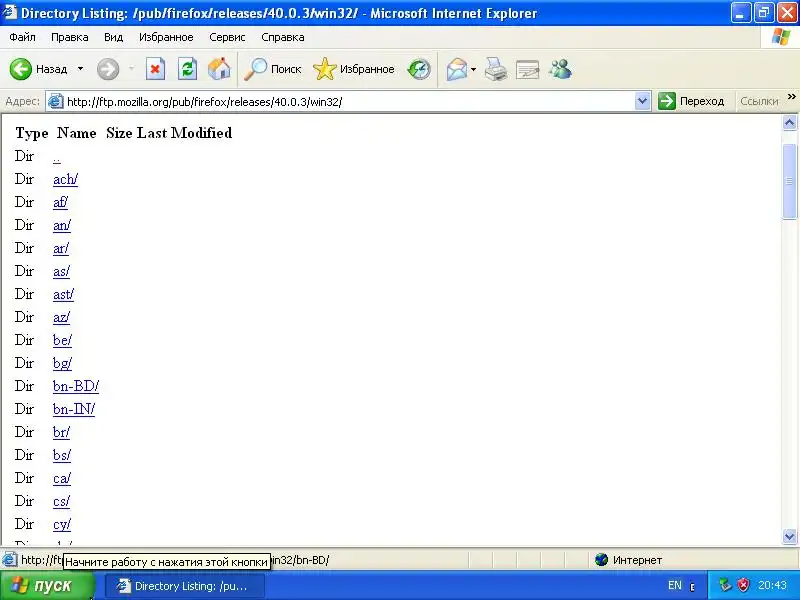The width and height of the screenshot is (800, 600).
Task: Open the az/ directory link
Action: (x=61, y=317)
